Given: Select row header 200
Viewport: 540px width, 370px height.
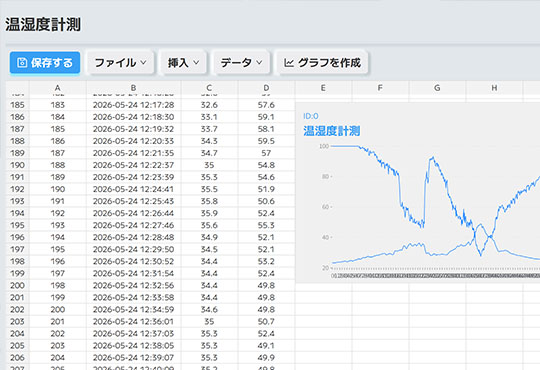Looking at the screenshot, I should click(x=18, y=285).
